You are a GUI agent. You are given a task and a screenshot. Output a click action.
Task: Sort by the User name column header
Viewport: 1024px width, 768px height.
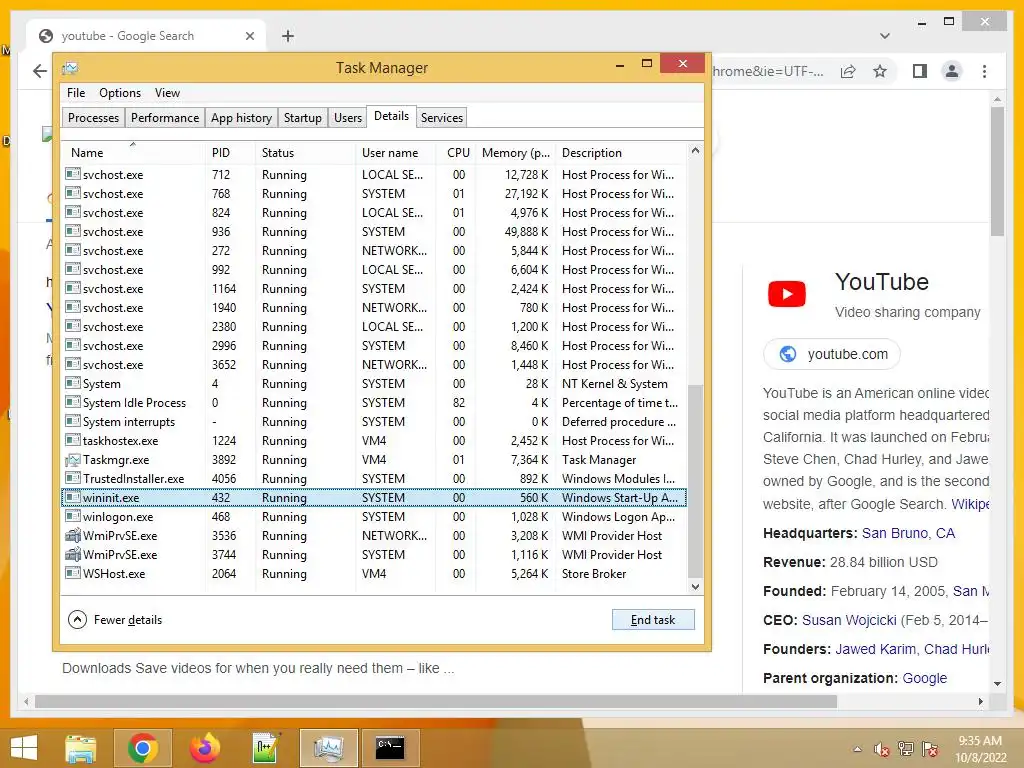coord(396,153)
